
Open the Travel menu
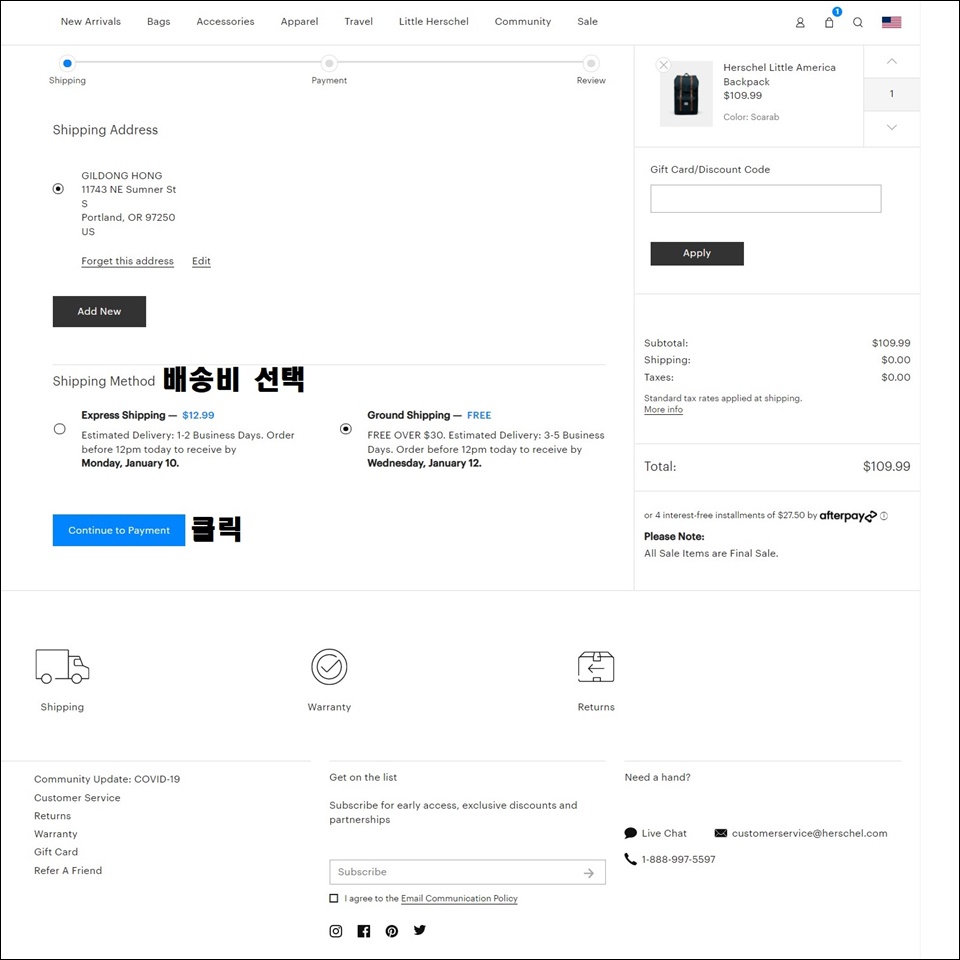tap(358, 21)
